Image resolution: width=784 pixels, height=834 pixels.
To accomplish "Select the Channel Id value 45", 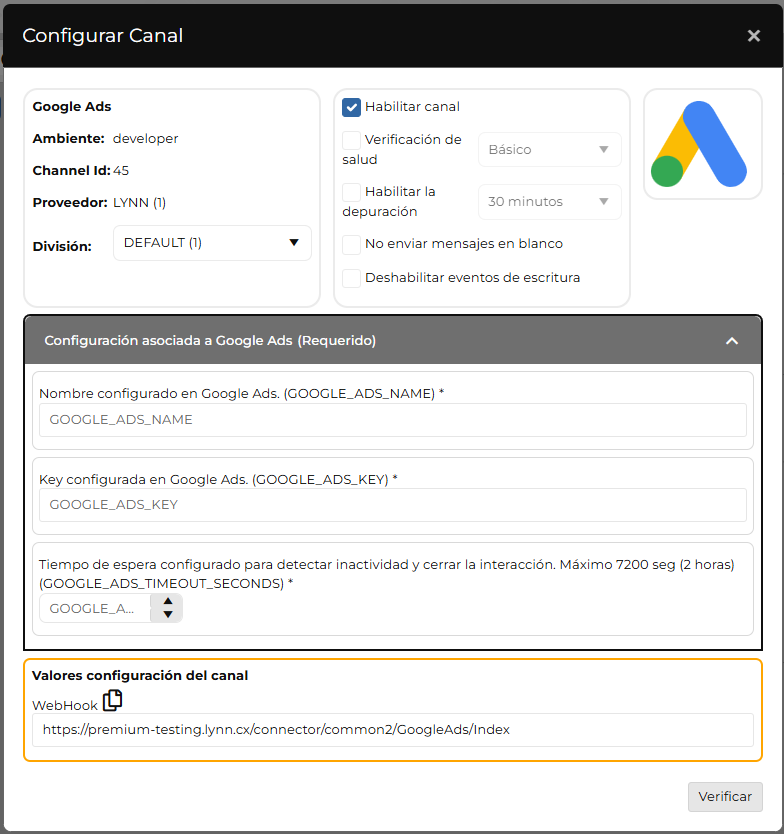I will tap(121, 171).
